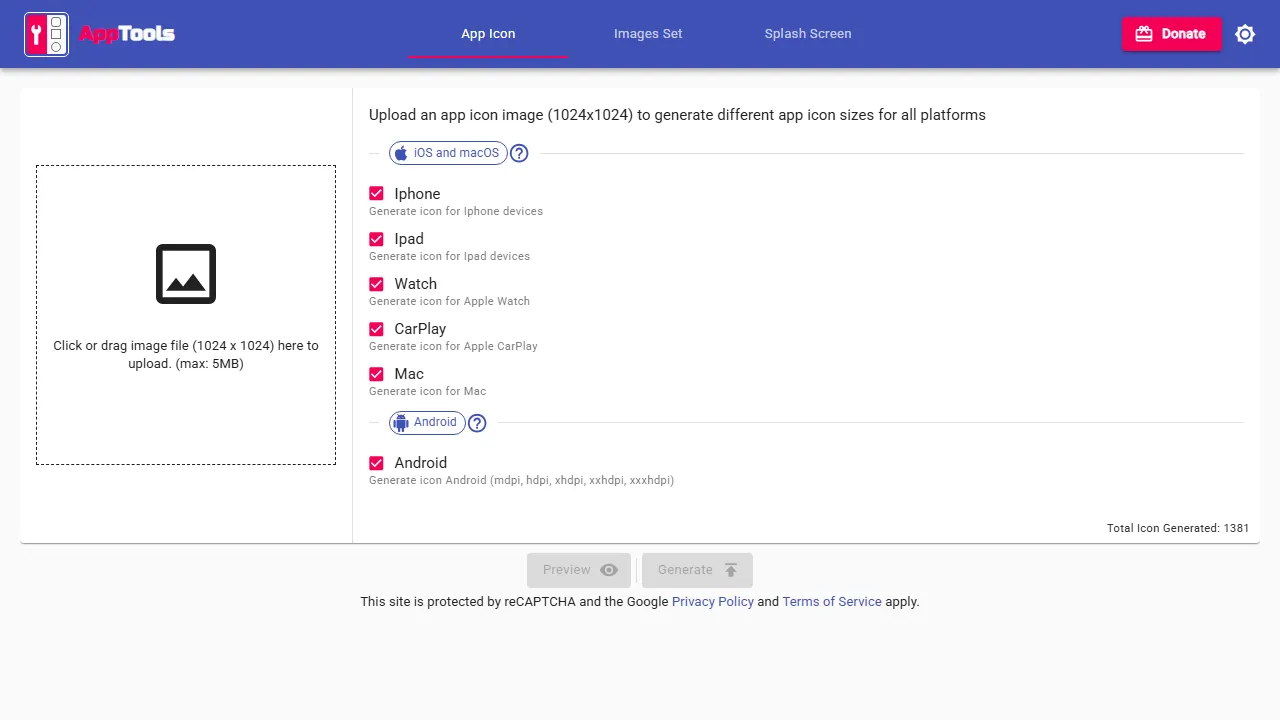Click the Apple icon on the iOS chip

tap(400, 152)
